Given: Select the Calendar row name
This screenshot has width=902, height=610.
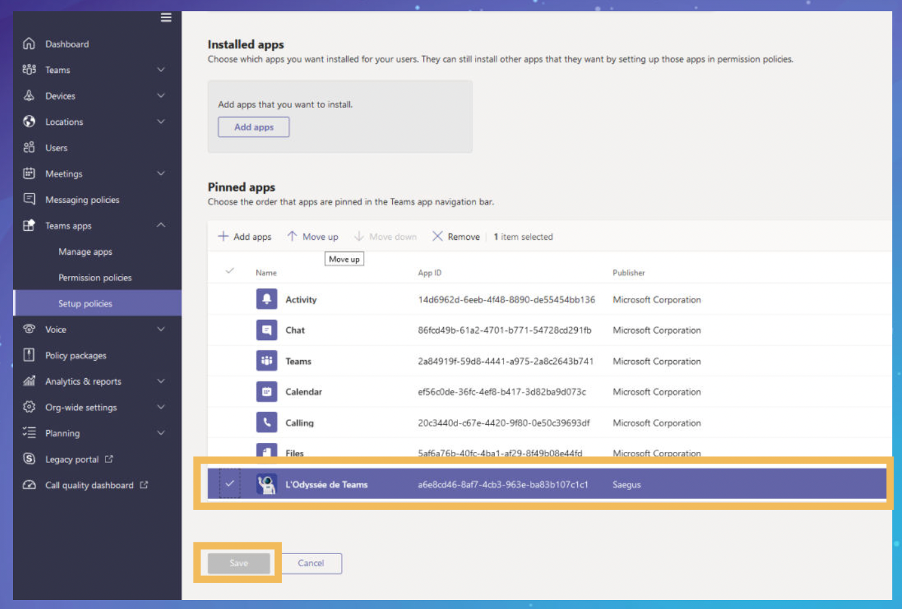Looking at the screenshot, I should coord(304,392).
